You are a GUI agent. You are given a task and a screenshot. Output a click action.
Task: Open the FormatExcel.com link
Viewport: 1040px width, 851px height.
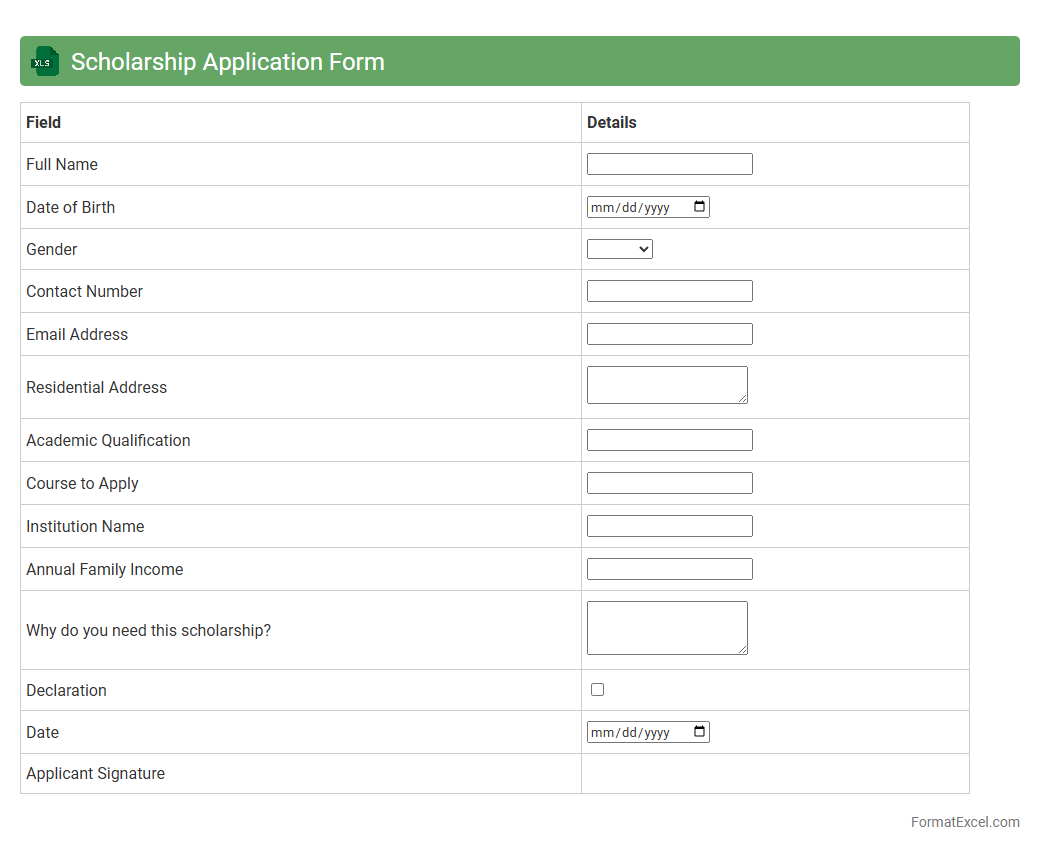pyautogui.click(x=964, y=822)
